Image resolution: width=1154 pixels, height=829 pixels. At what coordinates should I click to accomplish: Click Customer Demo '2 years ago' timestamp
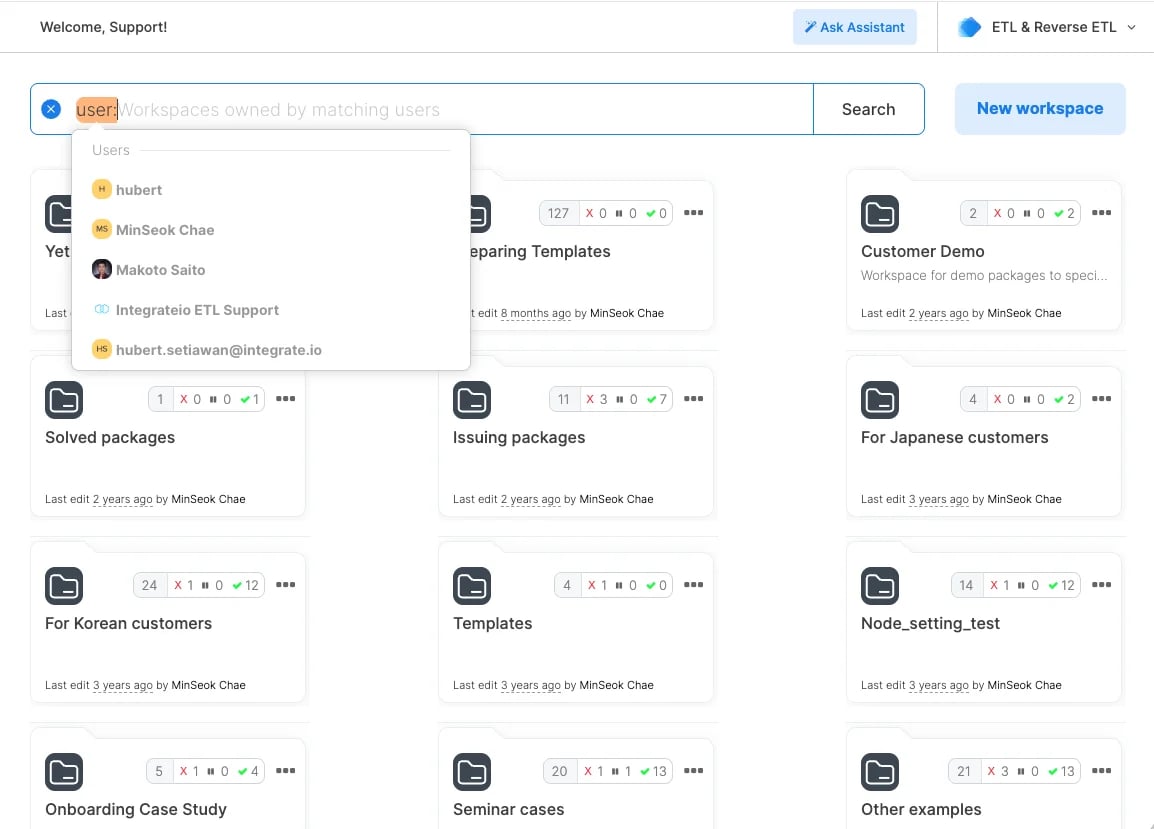[938, 313]
